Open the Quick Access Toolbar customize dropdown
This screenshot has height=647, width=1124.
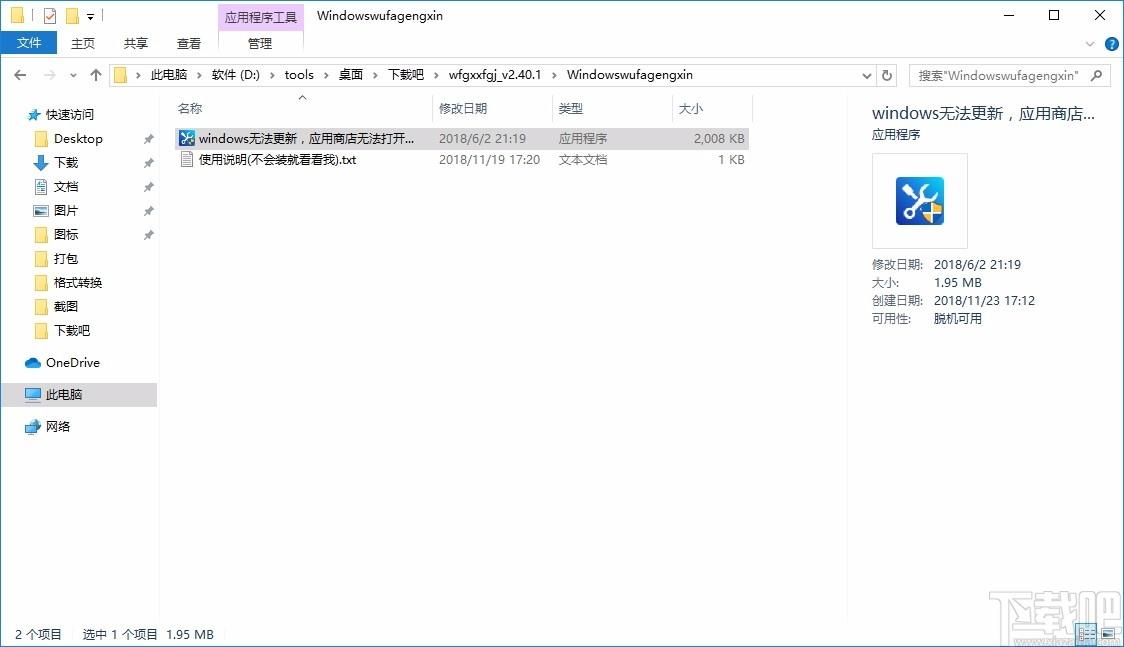point(90,16)
